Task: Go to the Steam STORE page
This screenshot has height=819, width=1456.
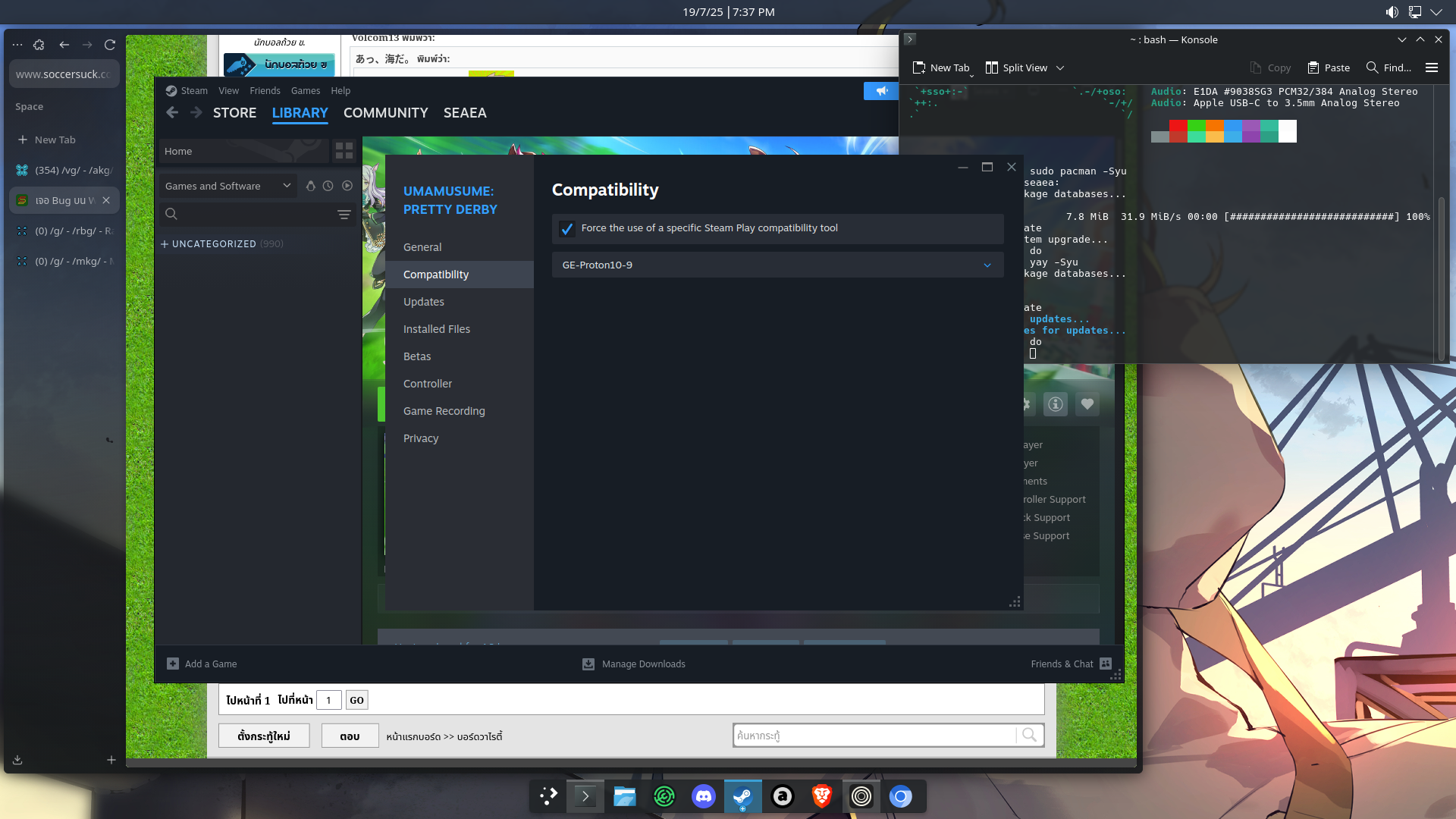Action: [x=234, y=113]
